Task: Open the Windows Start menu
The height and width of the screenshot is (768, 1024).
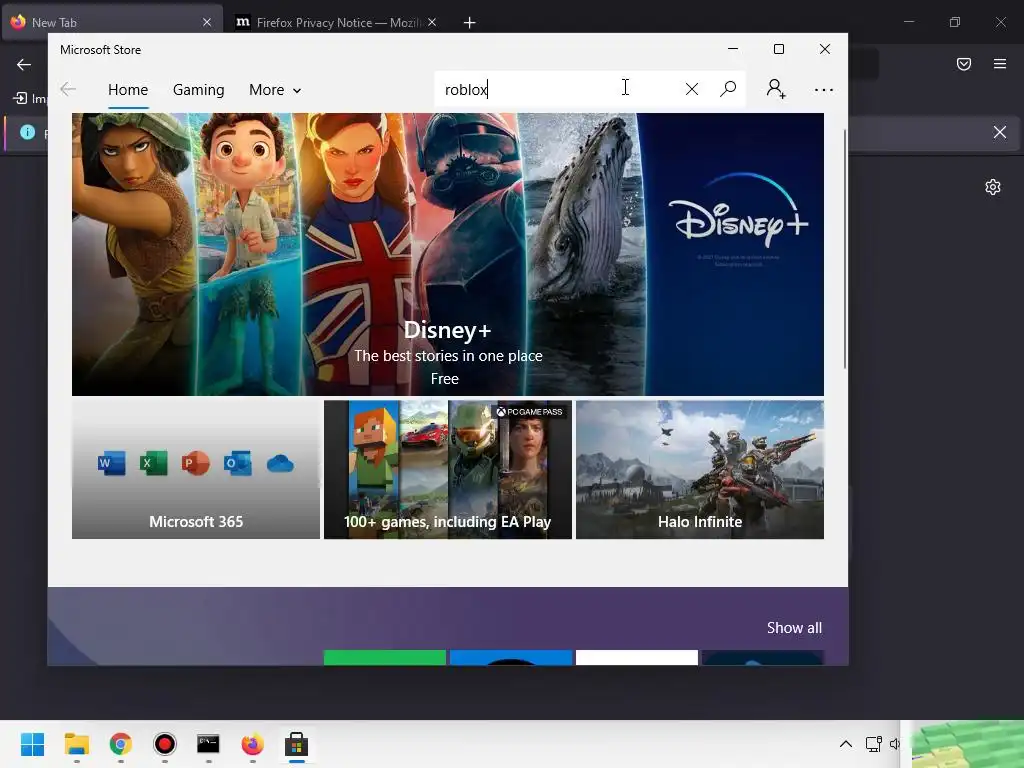Action: (33, 744)
